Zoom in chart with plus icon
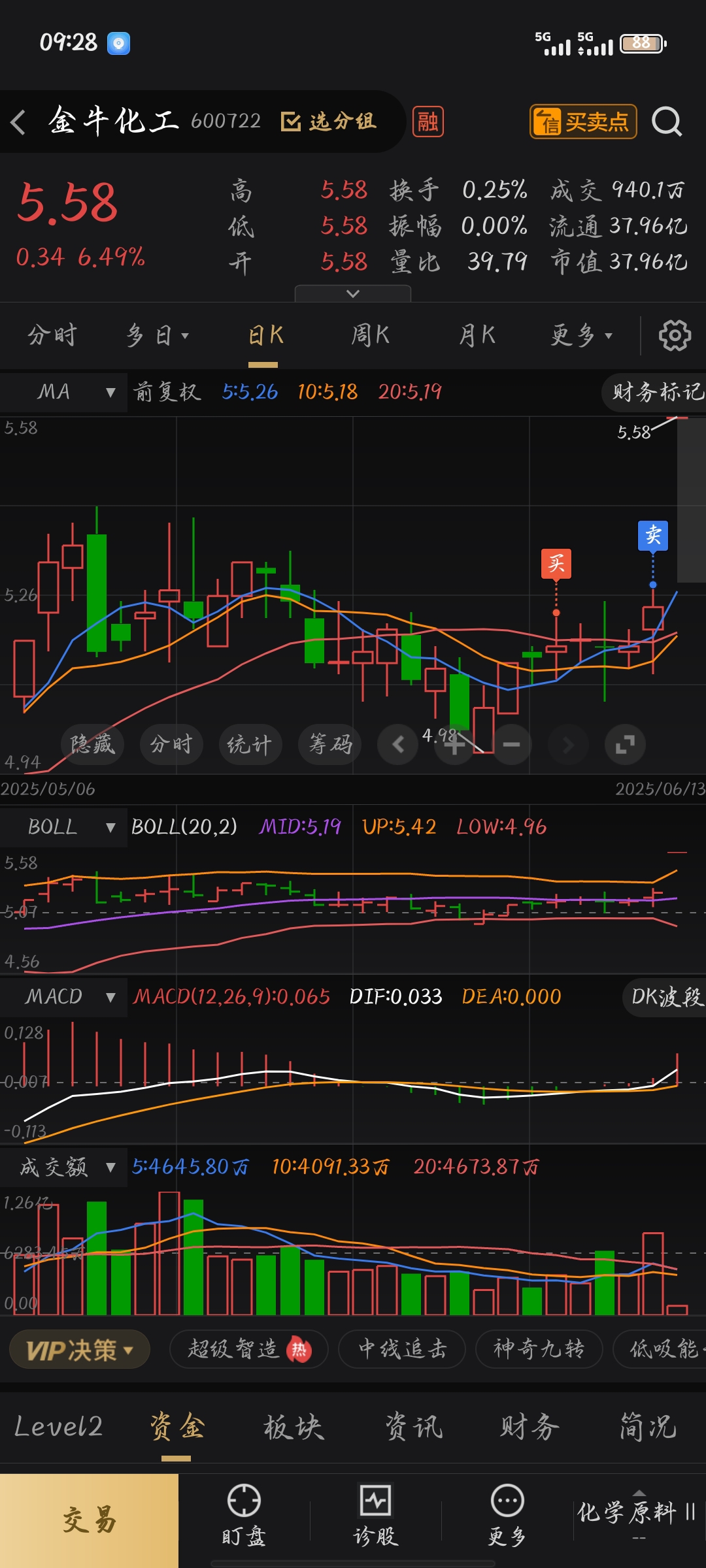This screenshot has height=1568, width=706. tap(455, 744)
